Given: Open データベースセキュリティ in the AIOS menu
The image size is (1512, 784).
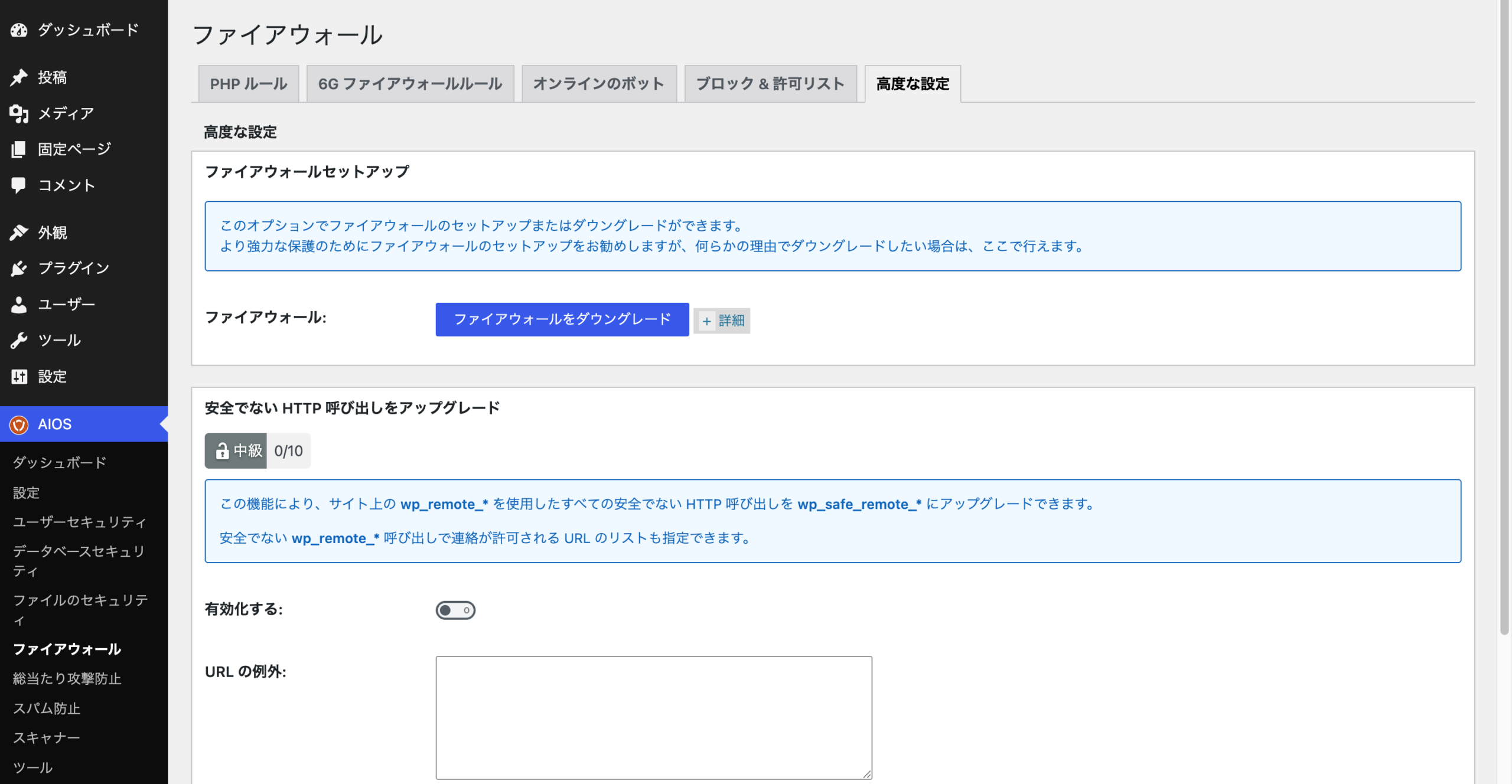Looking at the screenshot, I should (79, 561).
